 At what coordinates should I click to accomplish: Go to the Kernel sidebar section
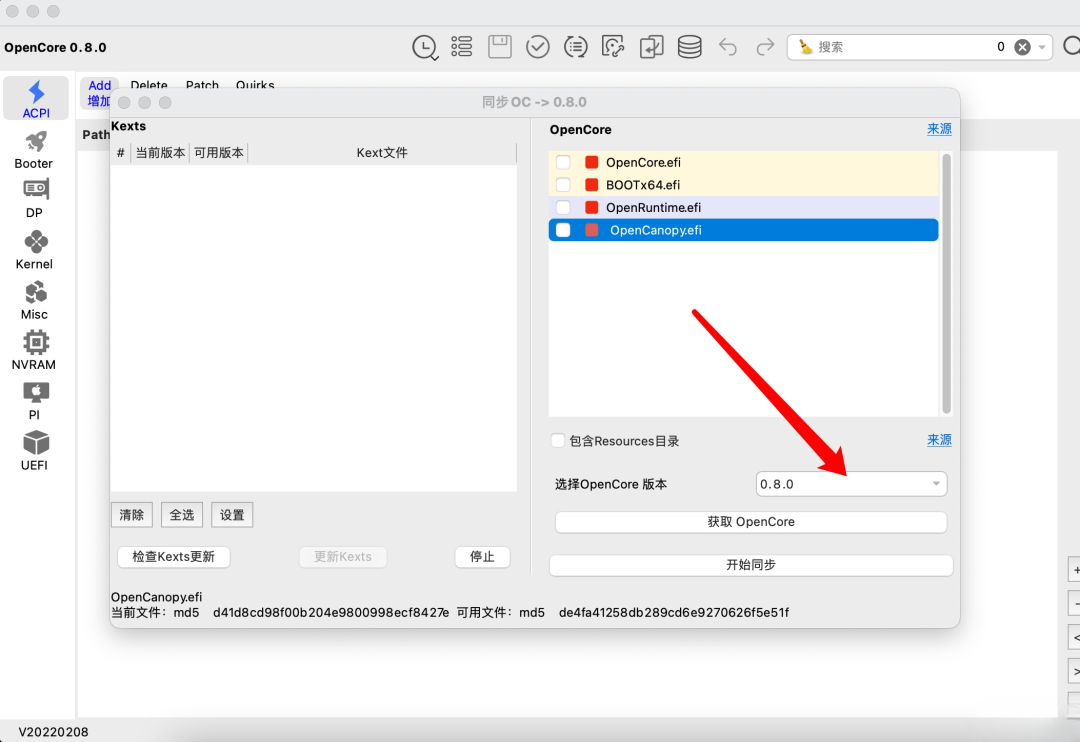[34, 249]
